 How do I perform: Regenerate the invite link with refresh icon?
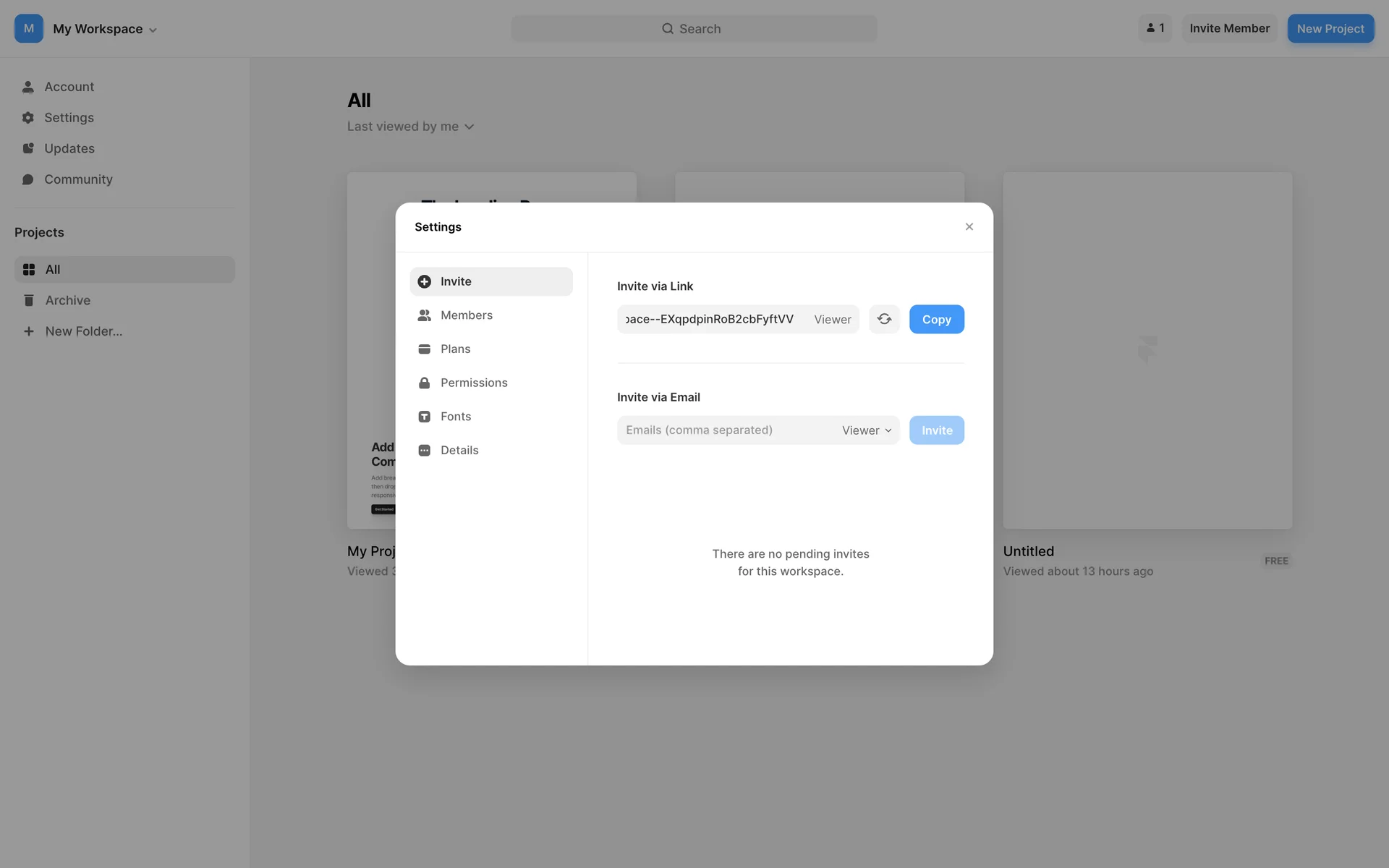coord(884,319)
